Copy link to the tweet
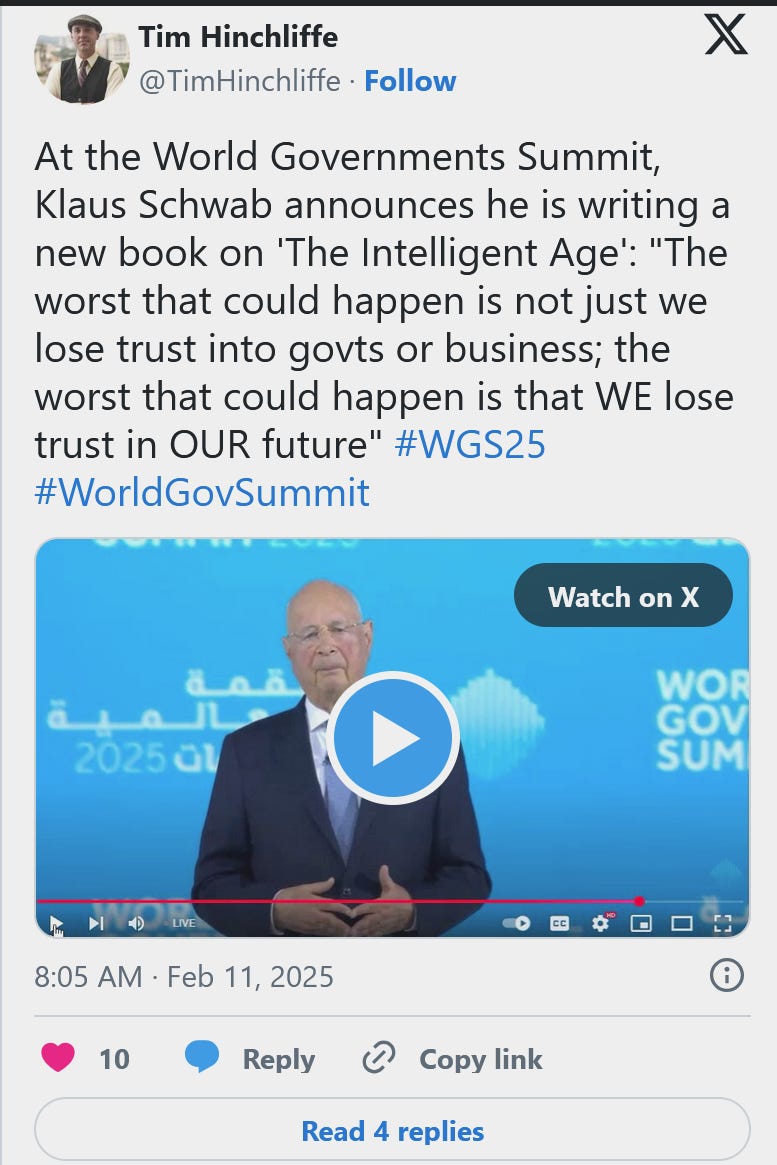 pos(452,1058)
